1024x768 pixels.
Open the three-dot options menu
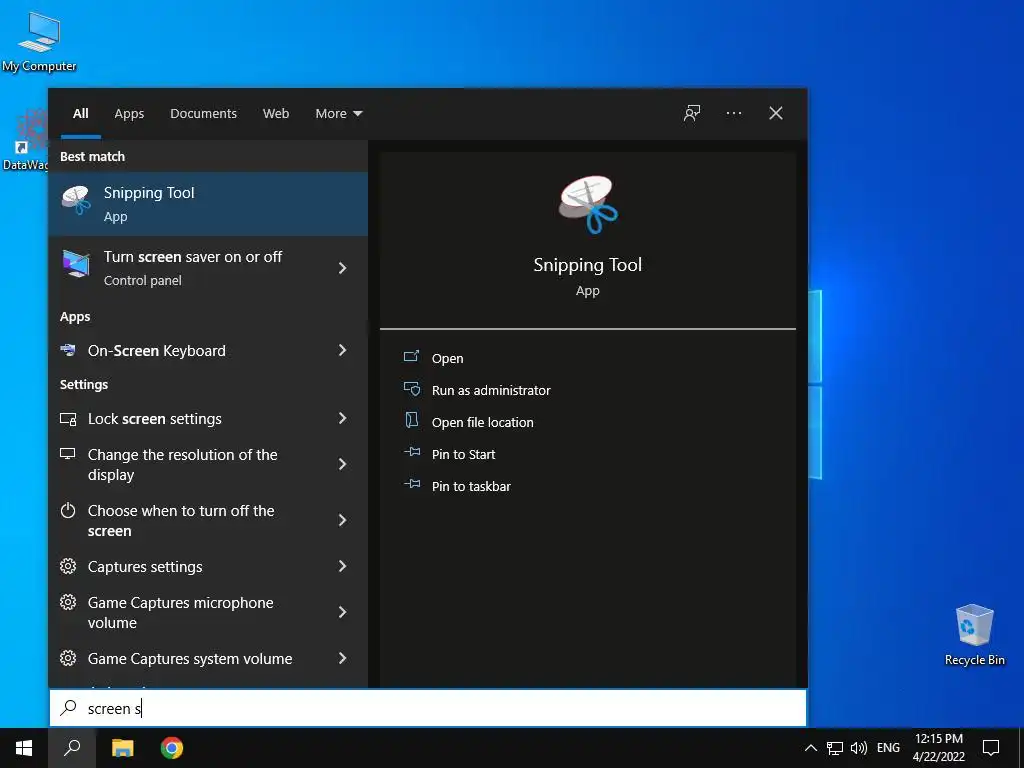[x=734, y=113]
